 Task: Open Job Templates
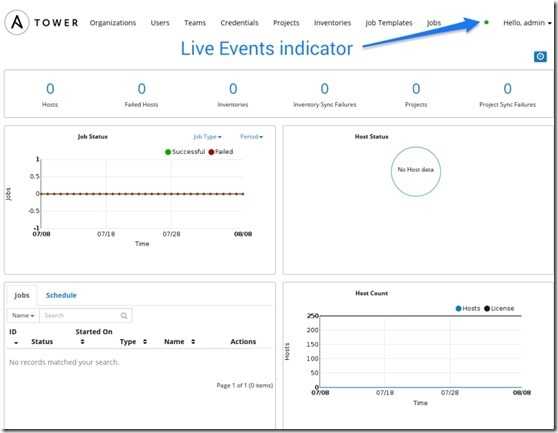coord(389,23)
